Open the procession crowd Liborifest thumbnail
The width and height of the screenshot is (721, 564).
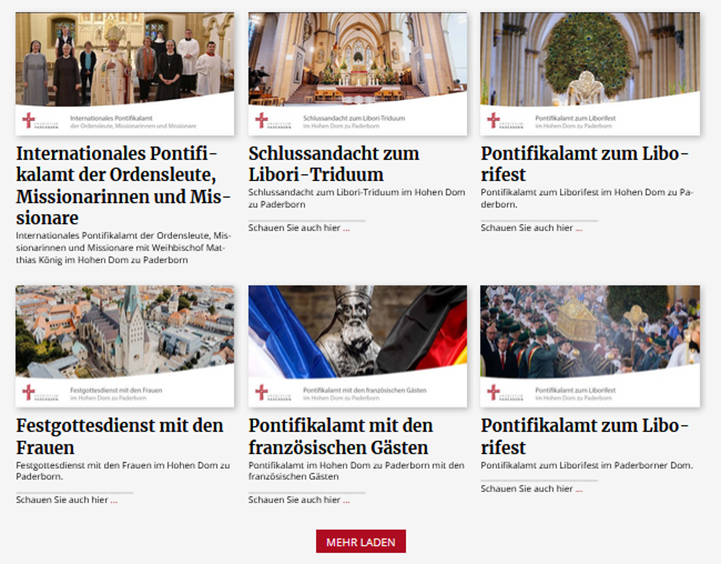(590, 346)
